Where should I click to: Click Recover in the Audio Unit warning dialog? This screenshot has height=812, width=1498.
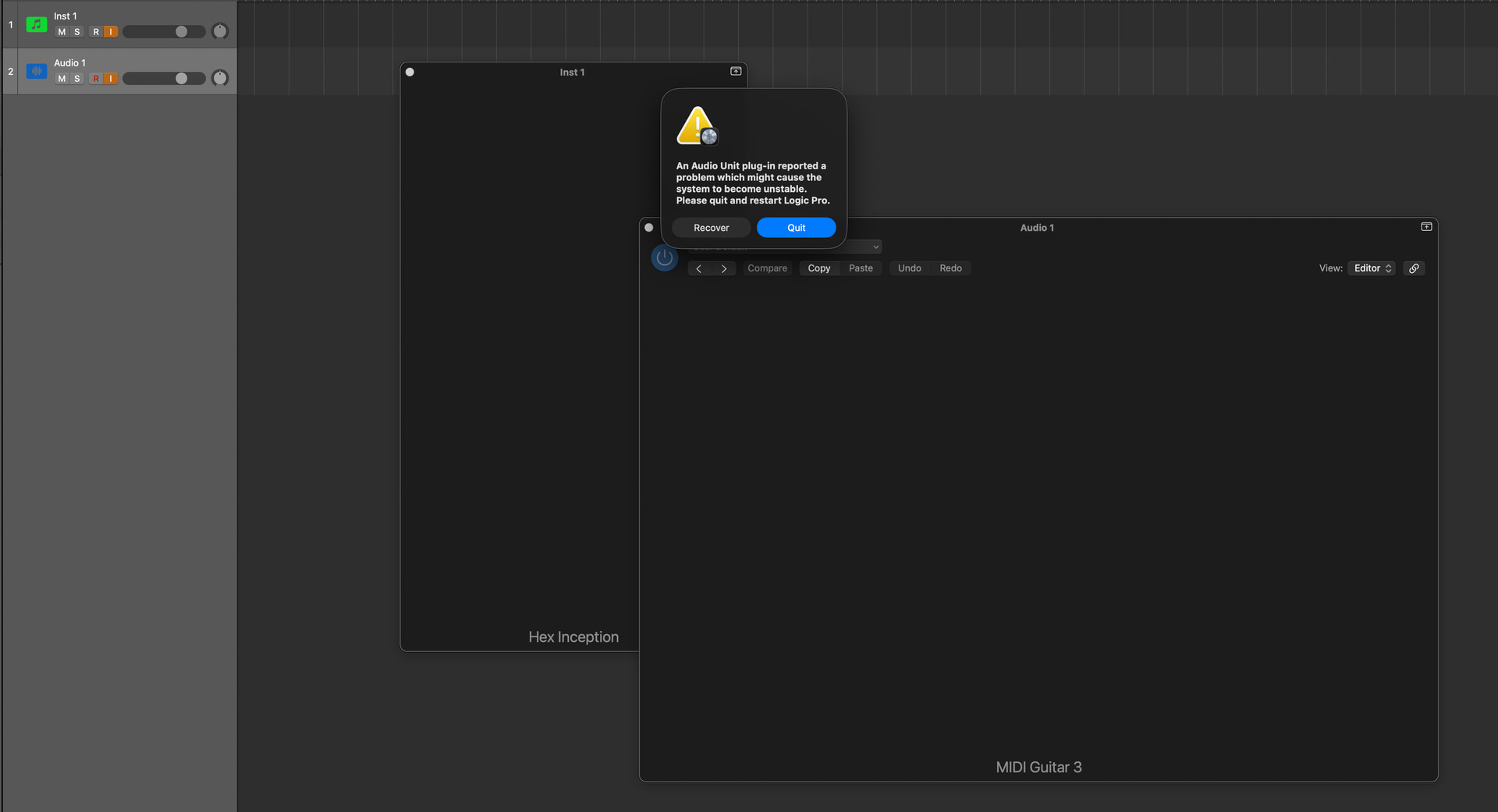tap(712, 228)
